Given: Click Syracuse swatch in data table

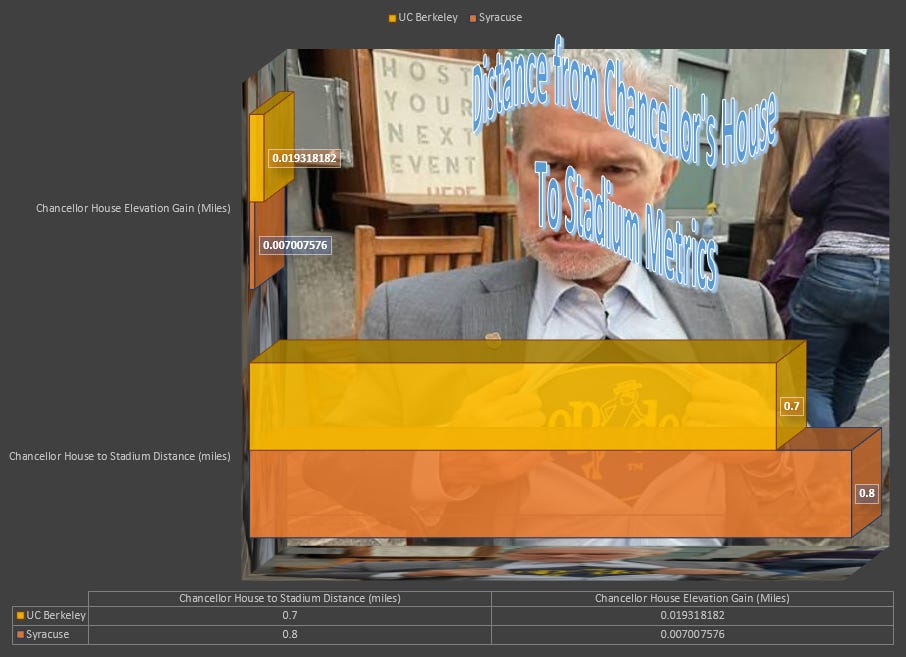Looking at the screenshot, I should click(x=20, y=635).
